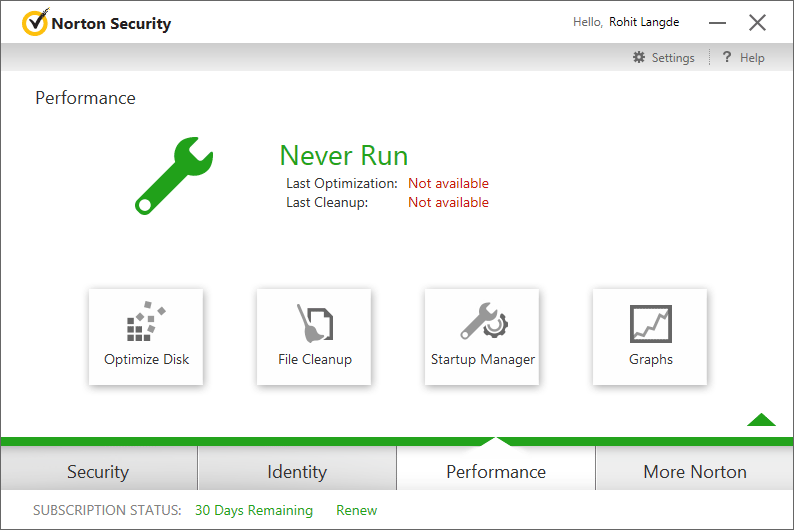Screen dimensions: 794x530
Task: Click the Last Optimization Not available value
Action: point(448,183)
